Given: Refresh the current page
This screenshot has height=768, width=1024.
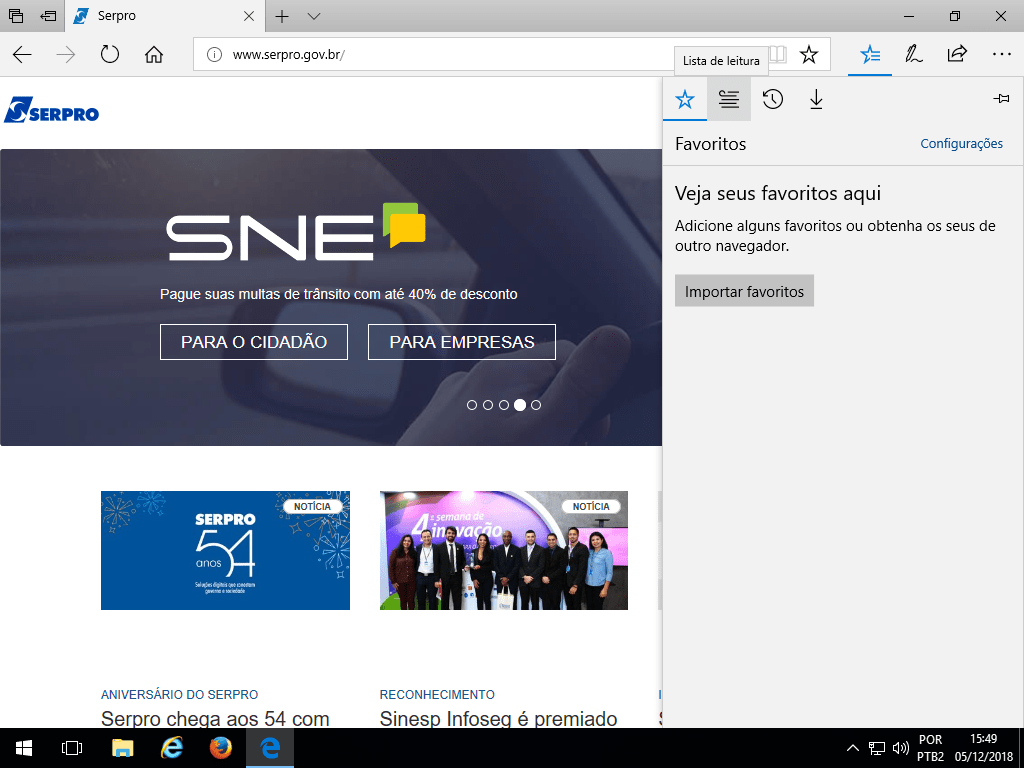Looking at the screenshot, I should pyautogui.click(x=110, y=55).
